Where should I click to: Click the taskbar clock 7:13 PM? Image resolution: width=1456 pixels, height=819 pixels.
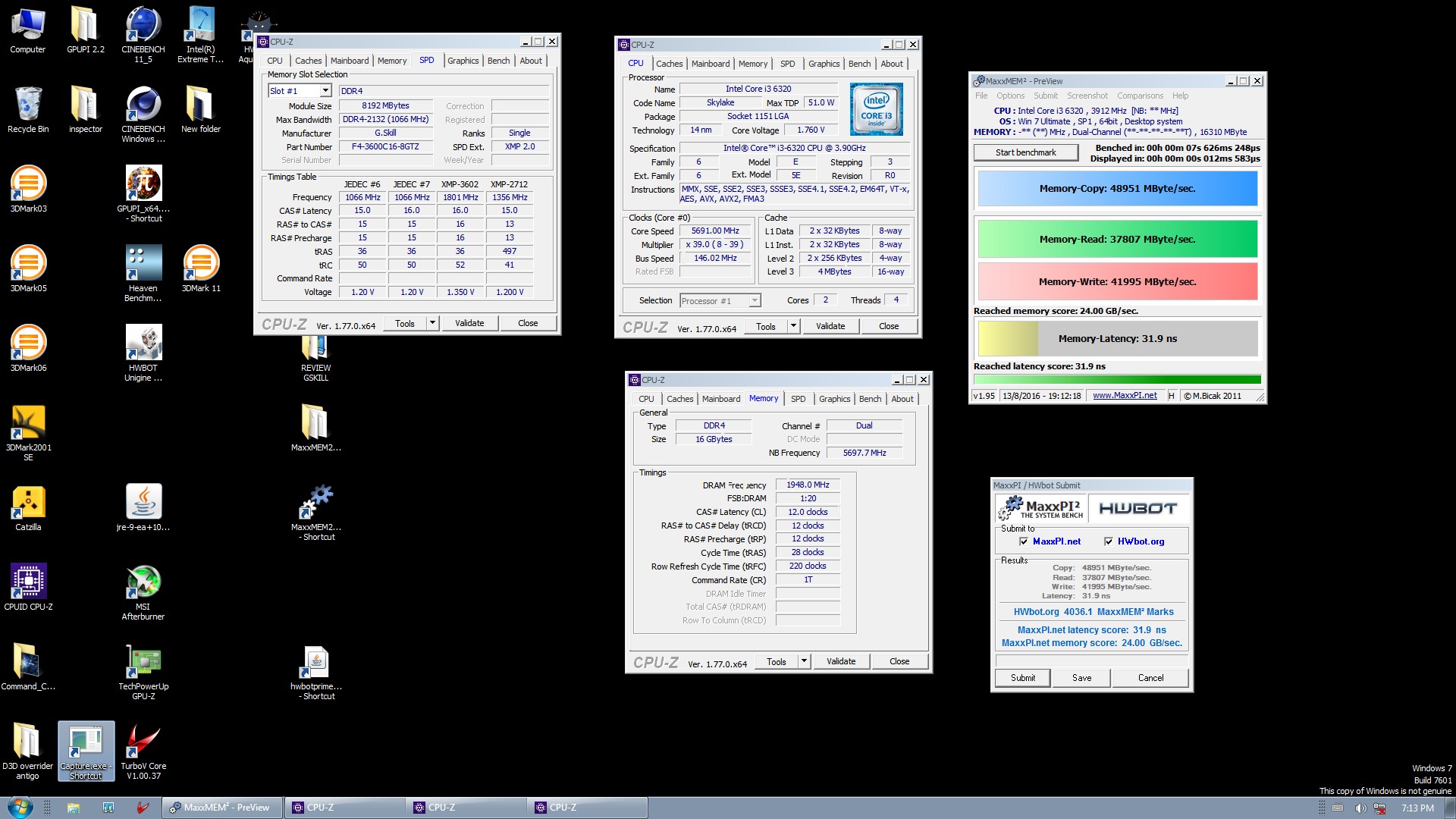tap(1417, 808)
